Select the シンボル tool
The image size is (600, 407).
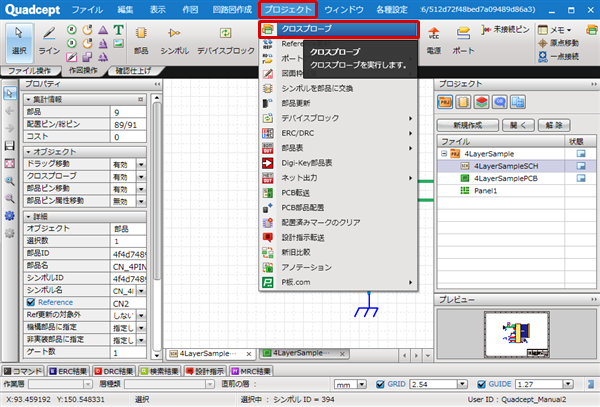(174, 41)
